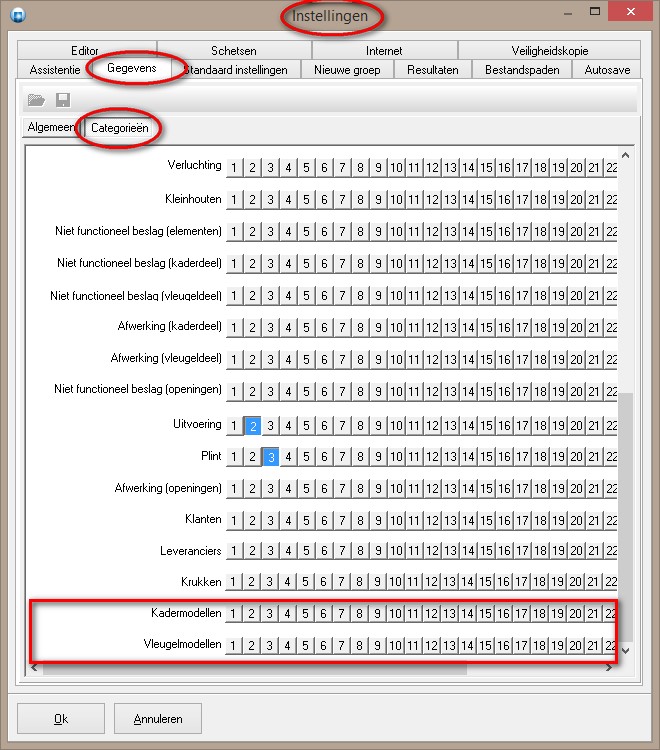Switch to the Veiligheidskopie tab
The width and height of the screenshot is (660, 750).
point(550,50)
